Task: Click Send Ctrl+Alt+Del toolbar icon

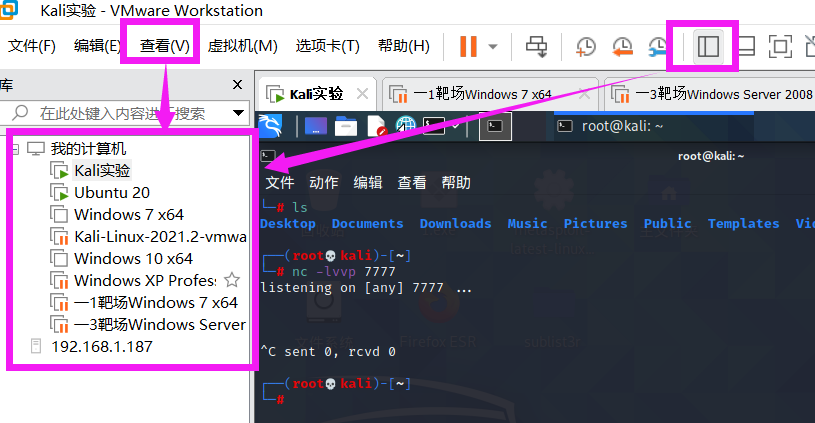Action: click(x=536, y=46)
